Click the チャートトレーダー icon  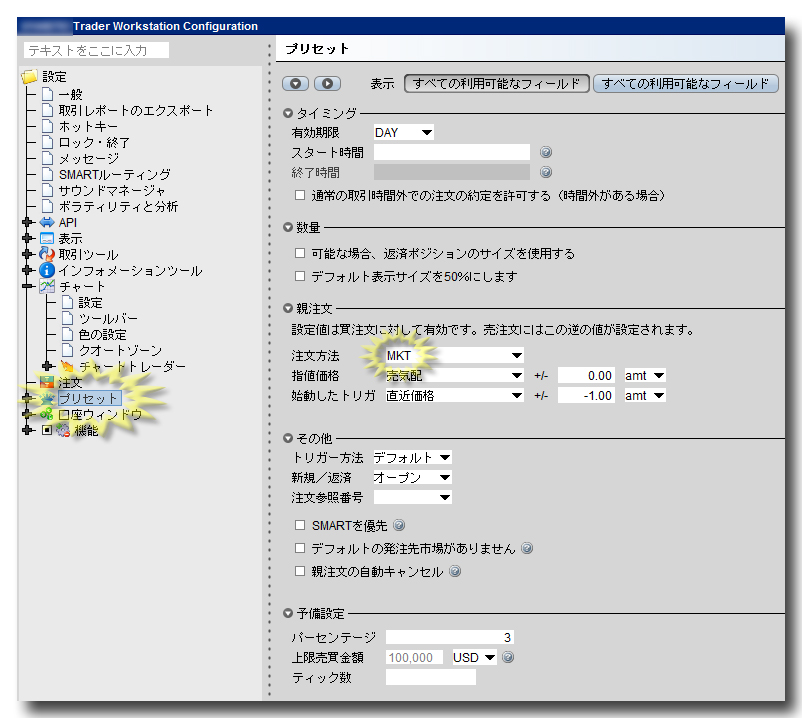[67, 366]
